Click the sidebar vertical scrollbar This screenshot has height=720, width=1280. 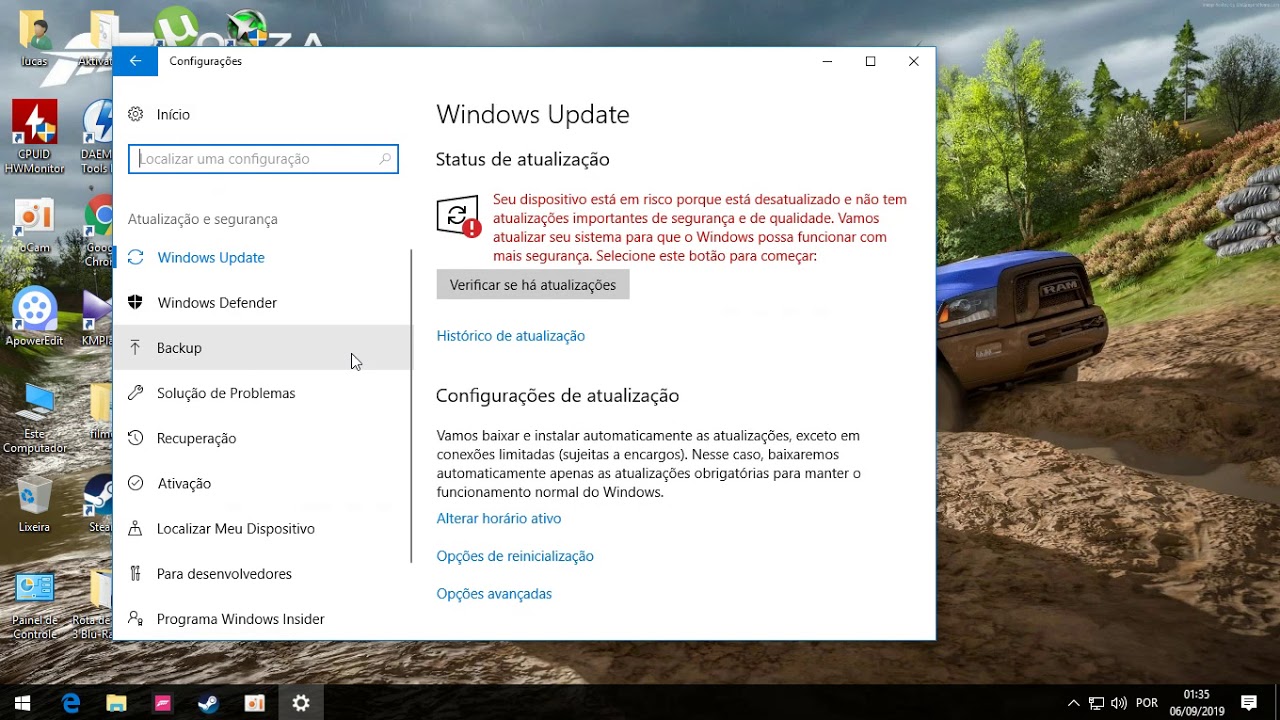(x=412, y=406)
